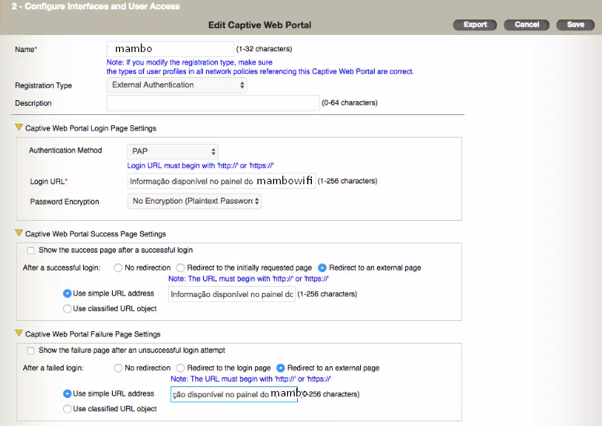Select Redirect to the initially requested page
602x426 pixels.
tap(180, 268)
